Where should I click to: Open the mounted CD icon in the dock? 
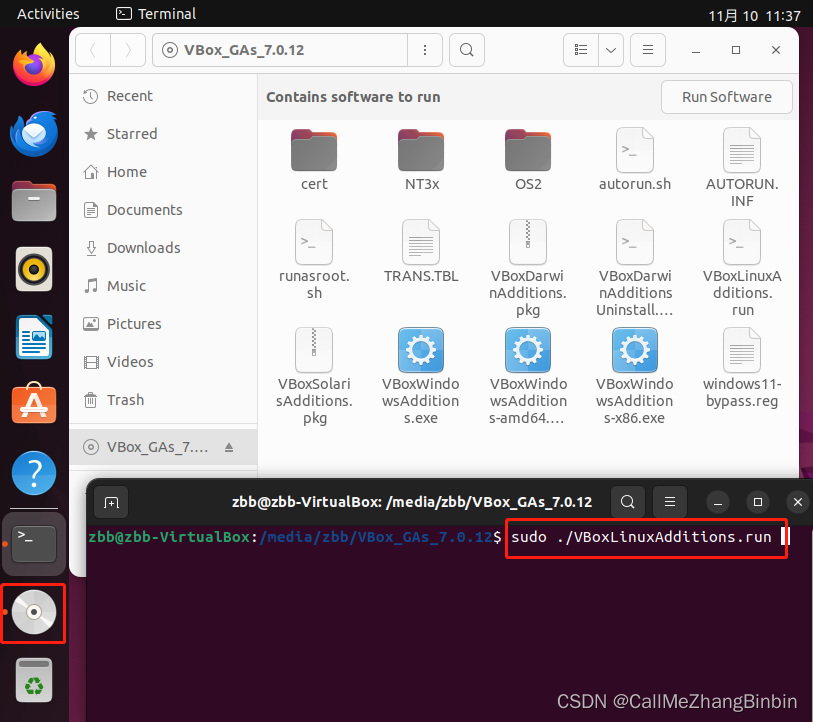(x=33, y=613)
